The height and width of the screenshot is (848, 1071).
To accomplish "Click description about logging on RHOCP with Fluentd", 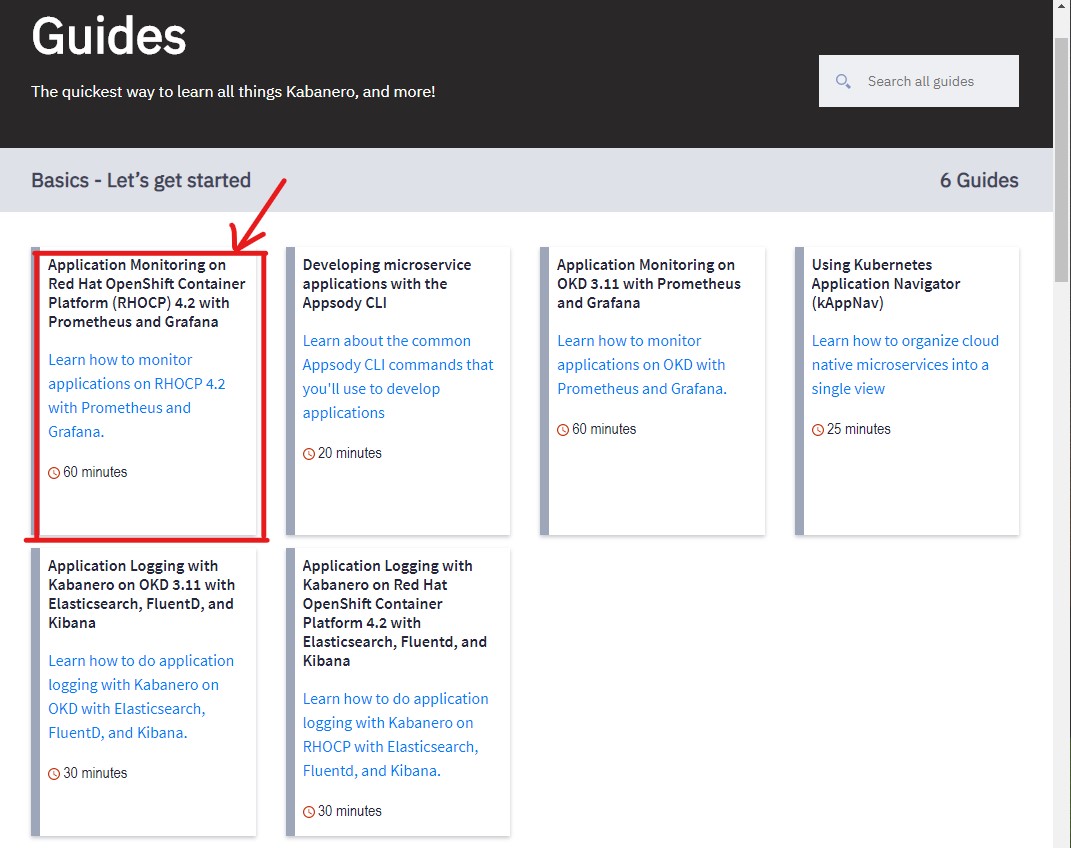I will click(x=395, y=735).
